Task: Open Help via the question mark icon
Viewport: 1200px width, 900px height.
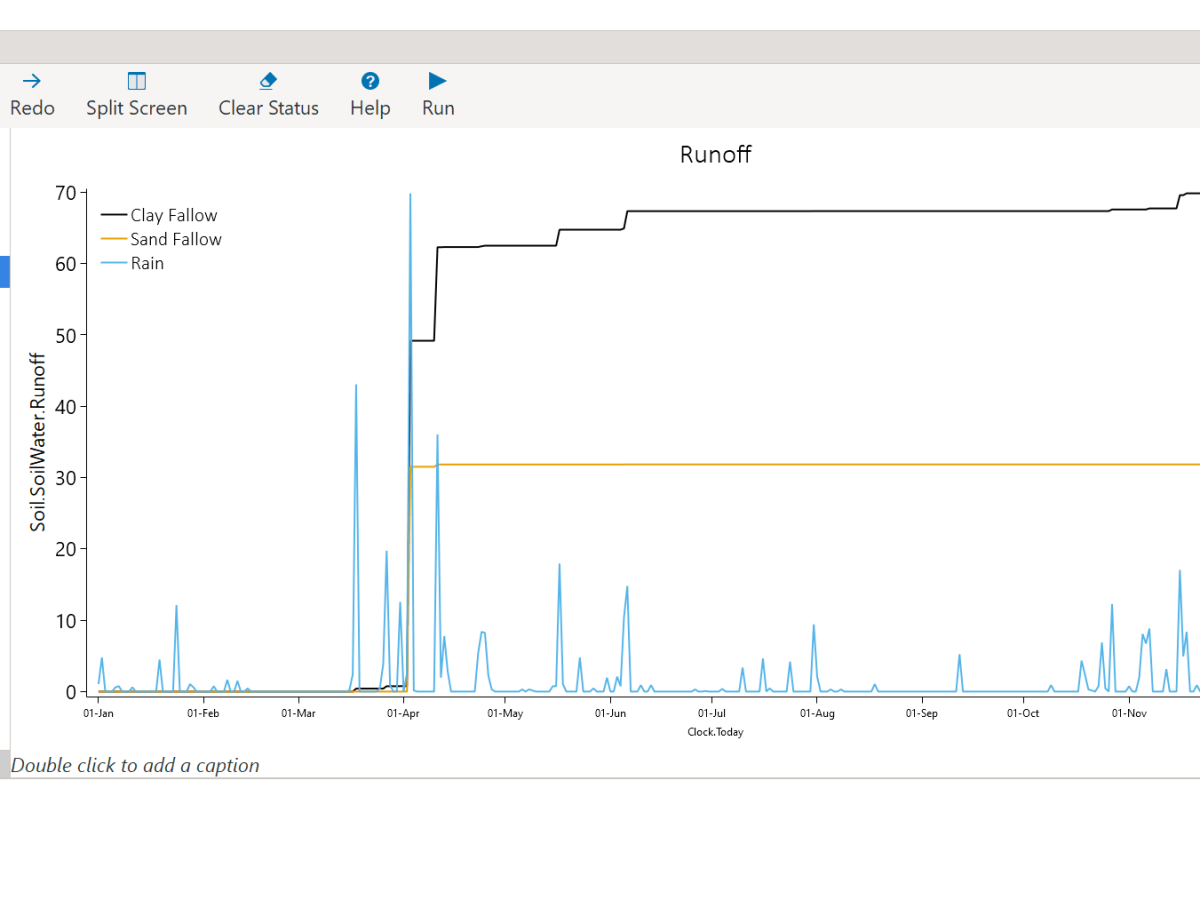Action: [x=369, y=81]
